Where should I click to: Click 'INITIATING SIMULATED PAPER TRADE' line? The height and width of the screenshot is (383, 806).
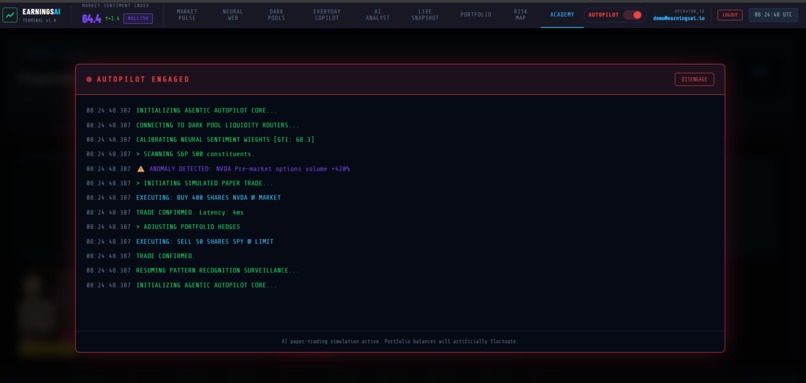205,183
